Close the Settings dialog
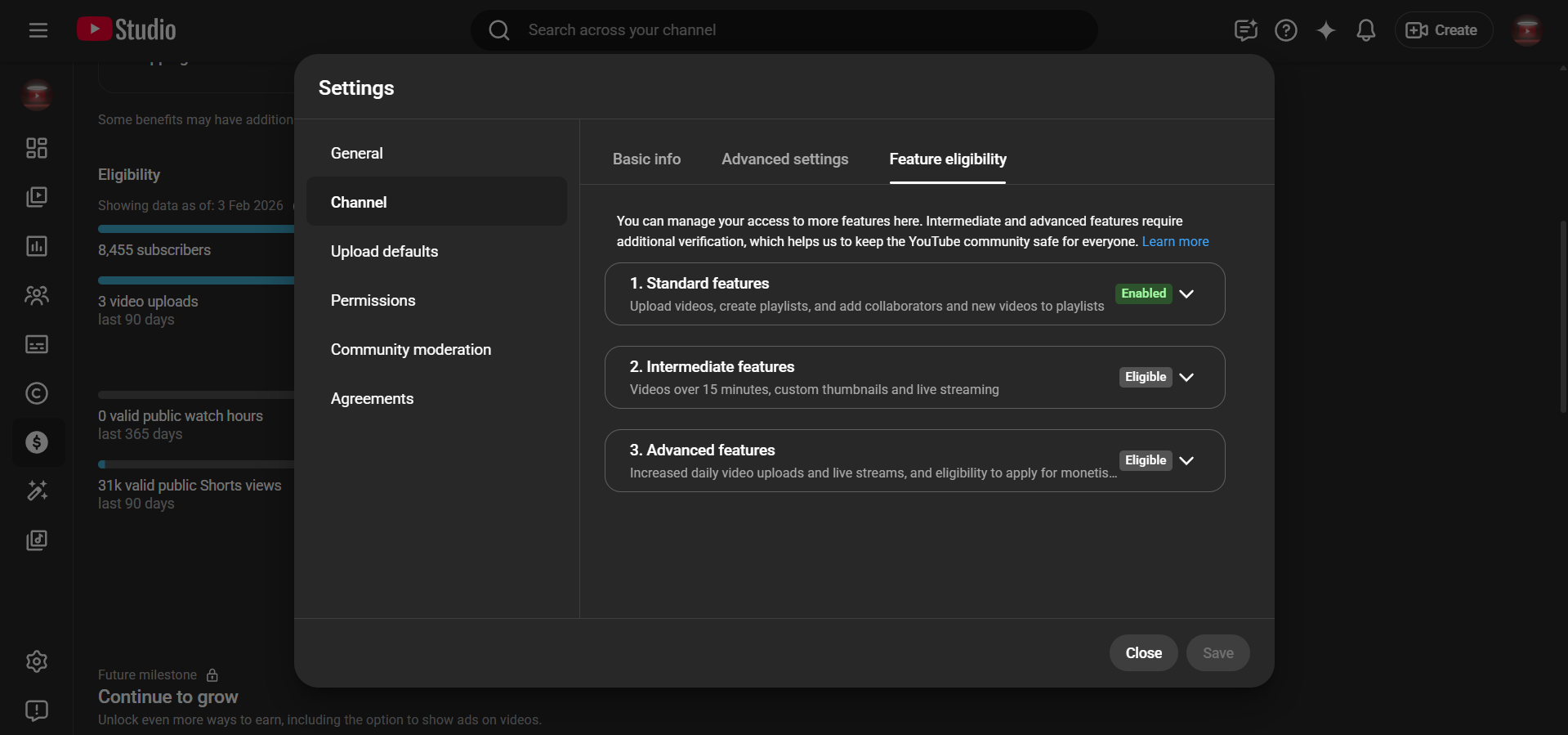The height and width of the screenshot is (735, 1568). click(1143, 652)
